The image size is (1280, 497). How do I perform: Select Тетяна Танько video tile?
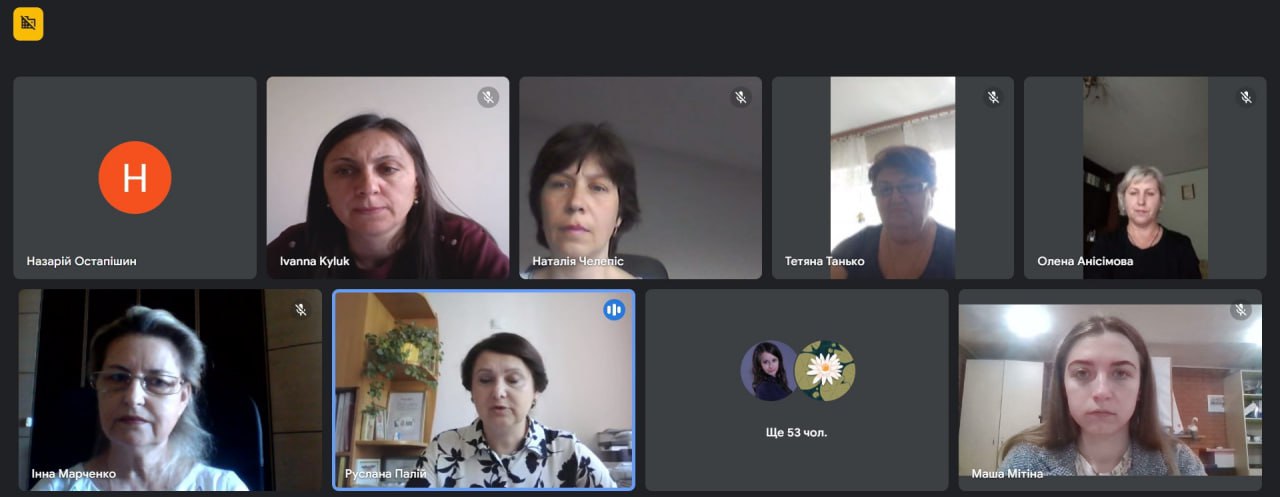pos(893,178)
